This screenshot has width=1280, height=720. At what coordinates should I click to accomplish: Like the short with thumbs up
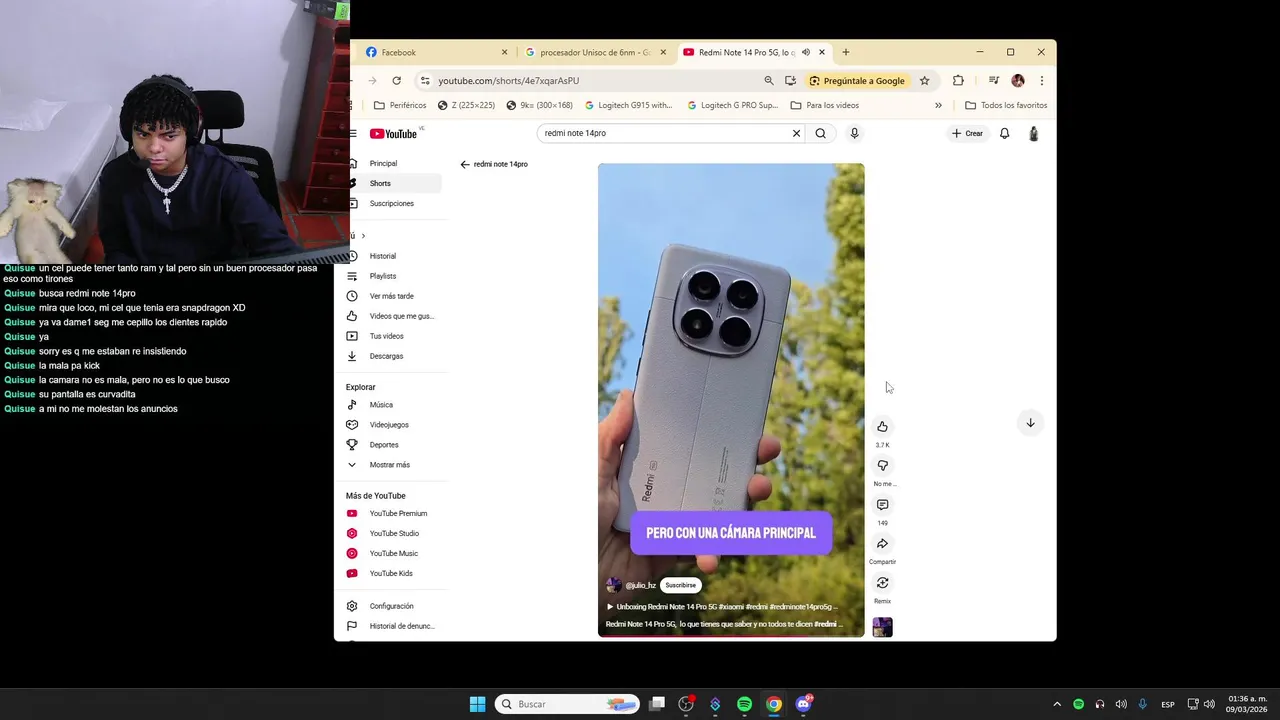[x=882, y=427]
